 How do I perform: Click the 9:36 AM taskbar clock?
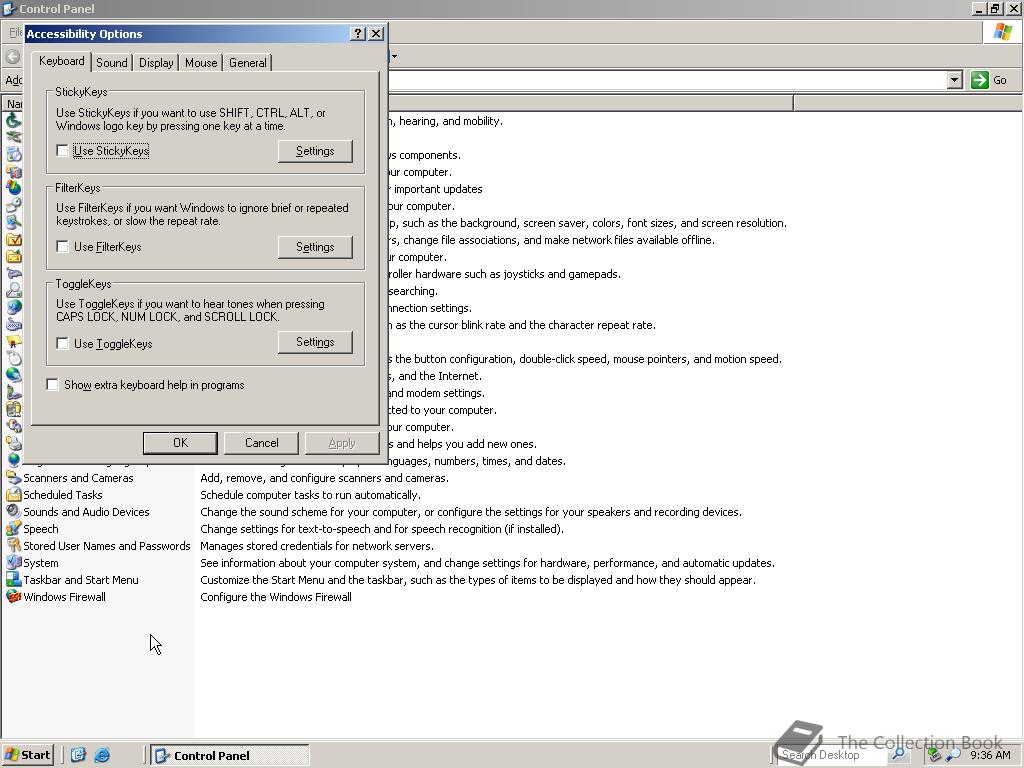(990, 755)
